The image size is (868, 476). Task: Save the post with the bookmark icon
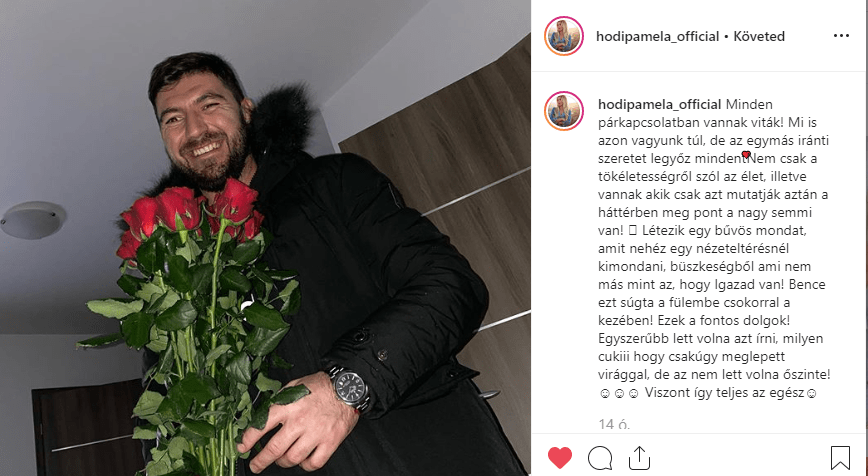(x=840, y=458)
